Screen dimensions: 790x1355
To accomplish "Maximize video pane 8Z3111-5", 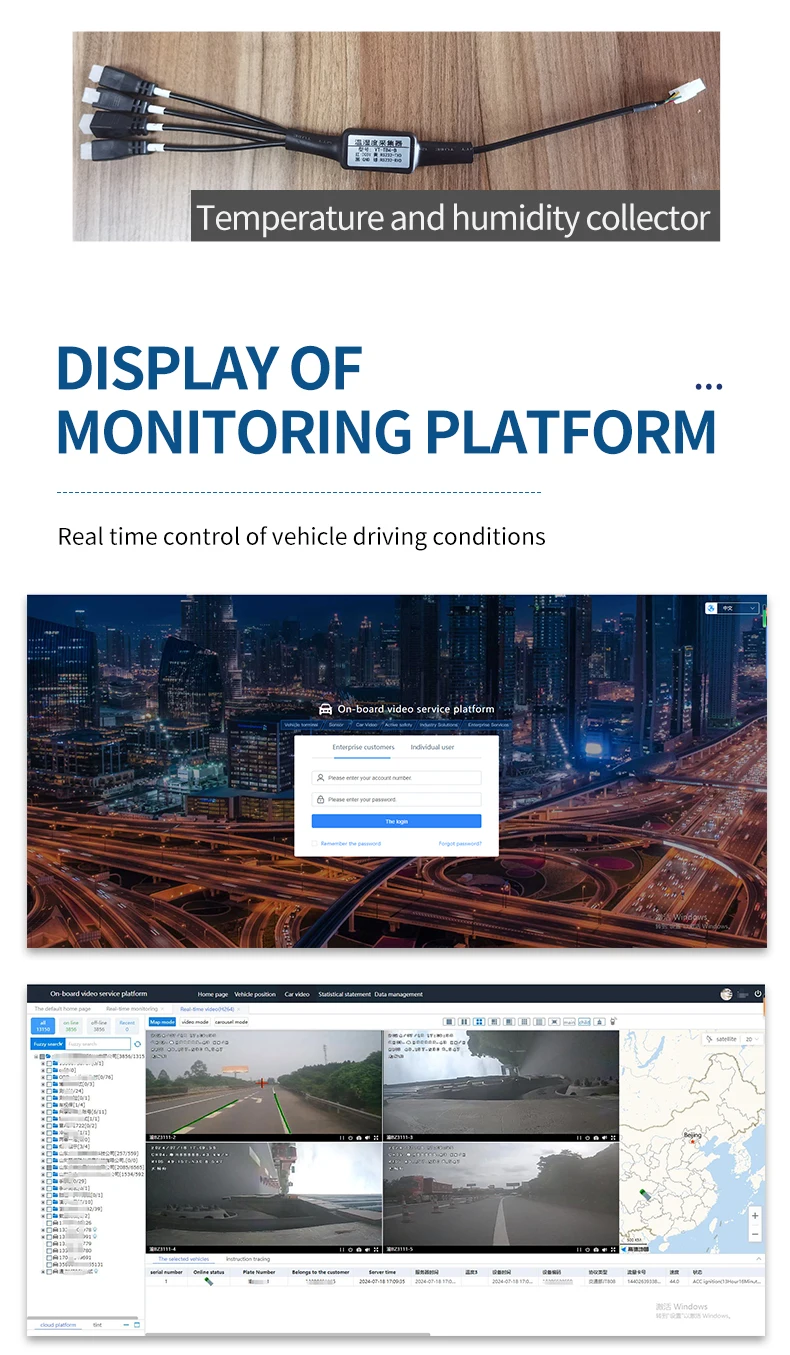I will pos(613,1249).
